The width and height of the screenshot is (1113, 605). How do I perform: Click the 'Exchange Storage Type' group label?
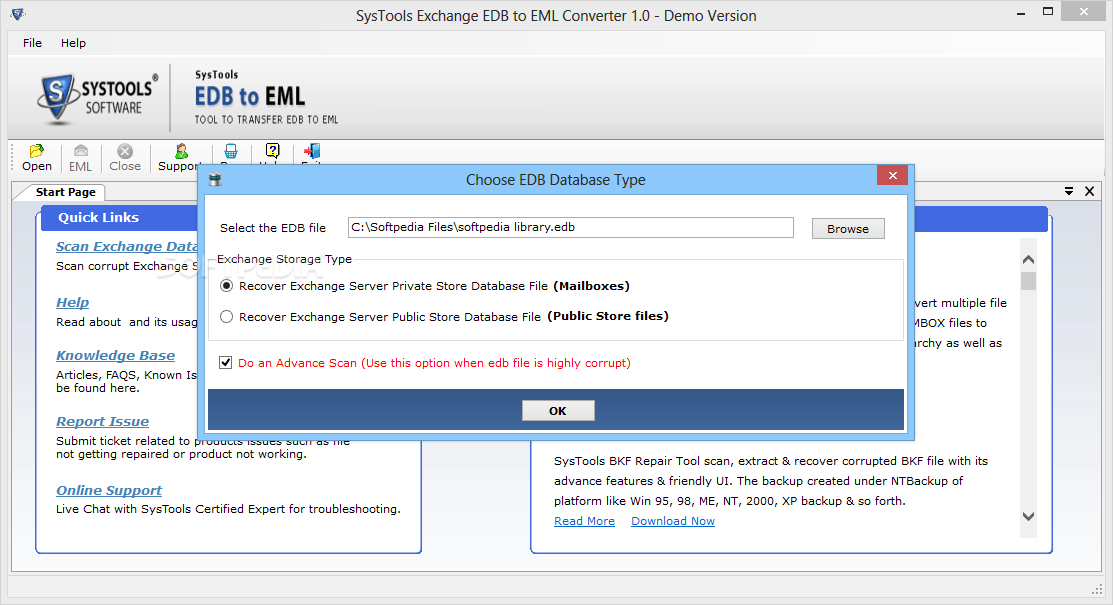(284, 259)
